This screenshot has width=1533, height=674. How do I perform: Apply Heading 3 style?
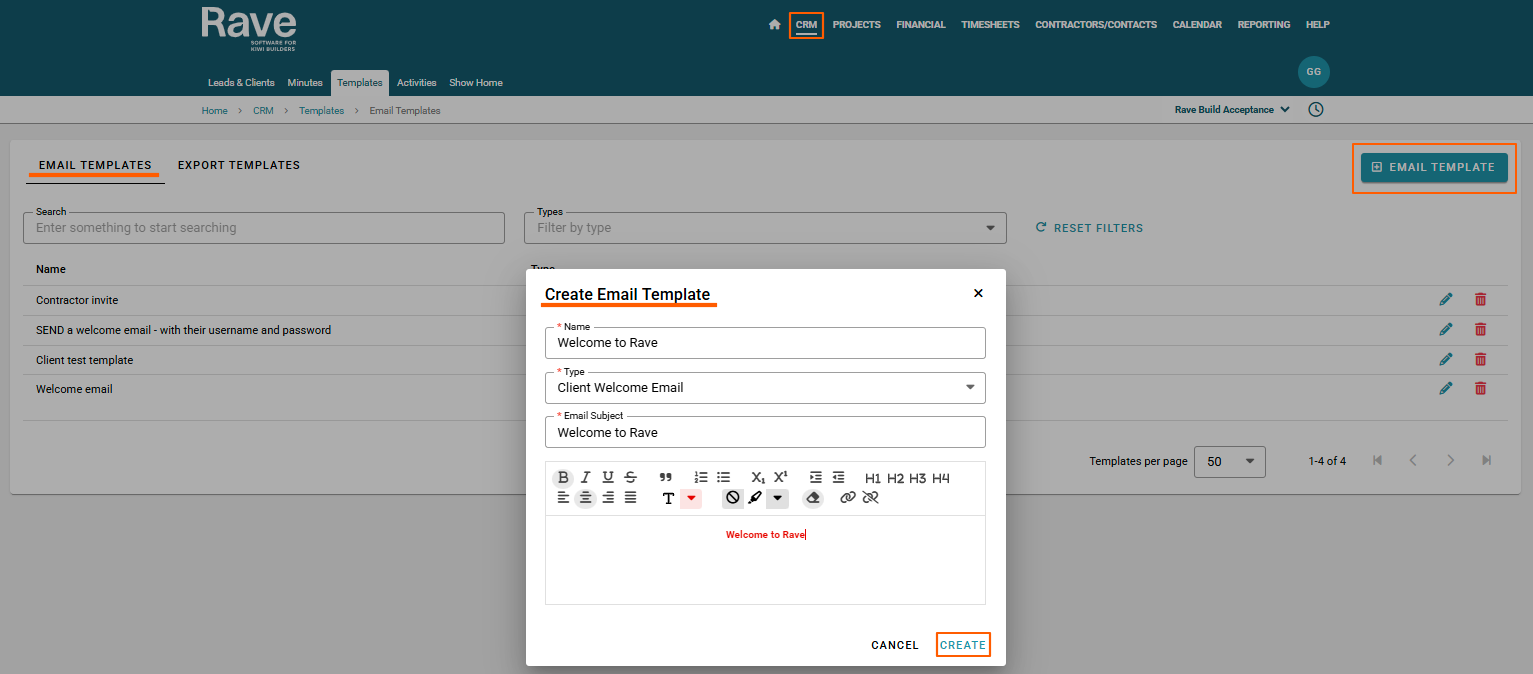(x=918, y=478)
